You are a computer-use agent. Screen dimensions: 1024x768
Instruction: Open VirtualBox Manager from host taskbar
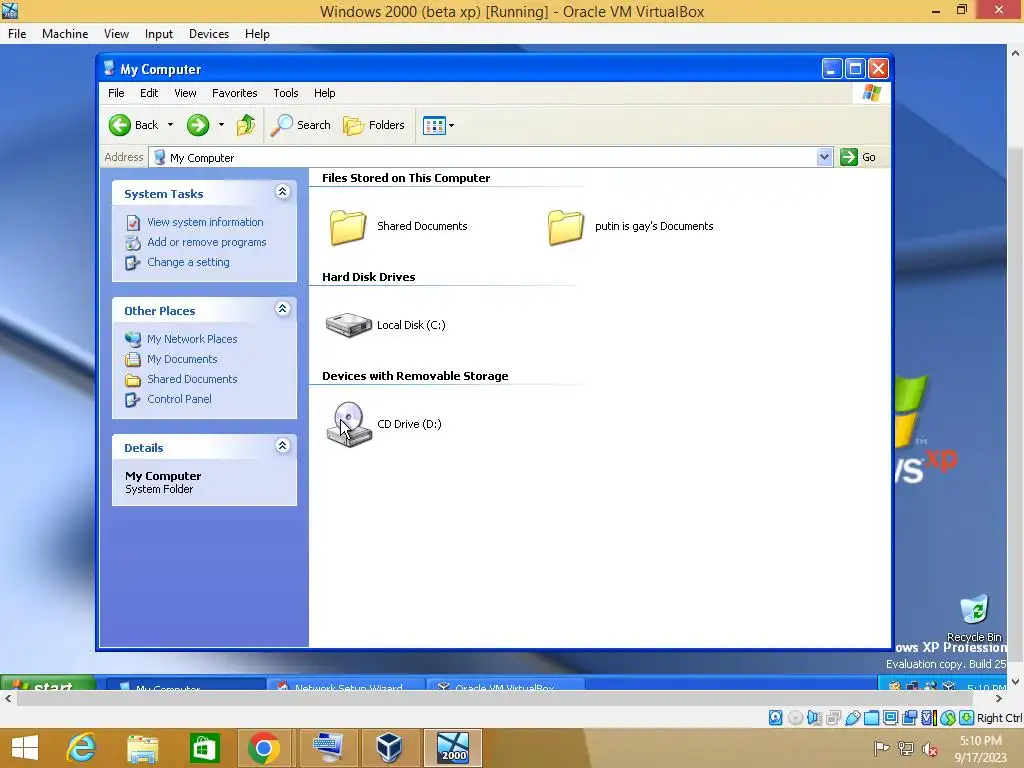(x=389, y=748)
